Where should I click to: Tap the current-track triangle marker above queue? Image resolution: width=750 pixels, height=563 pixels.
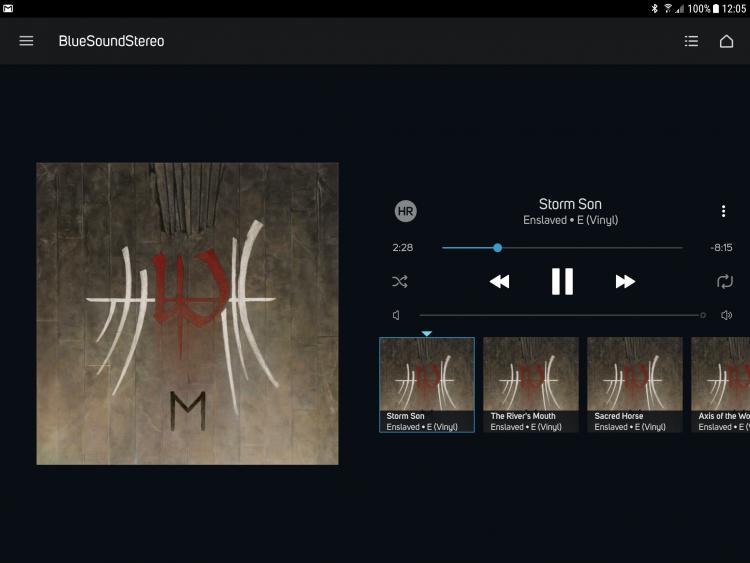pyautogui.click(x=427, y=333)
